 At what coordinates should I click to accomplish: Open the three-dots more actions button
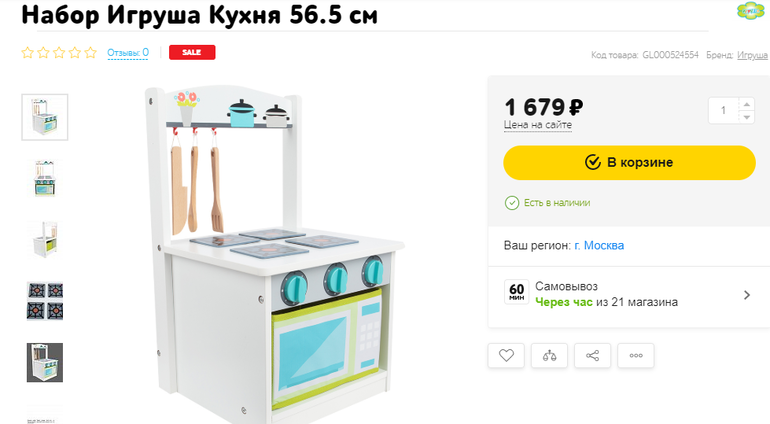click(636, 355)
